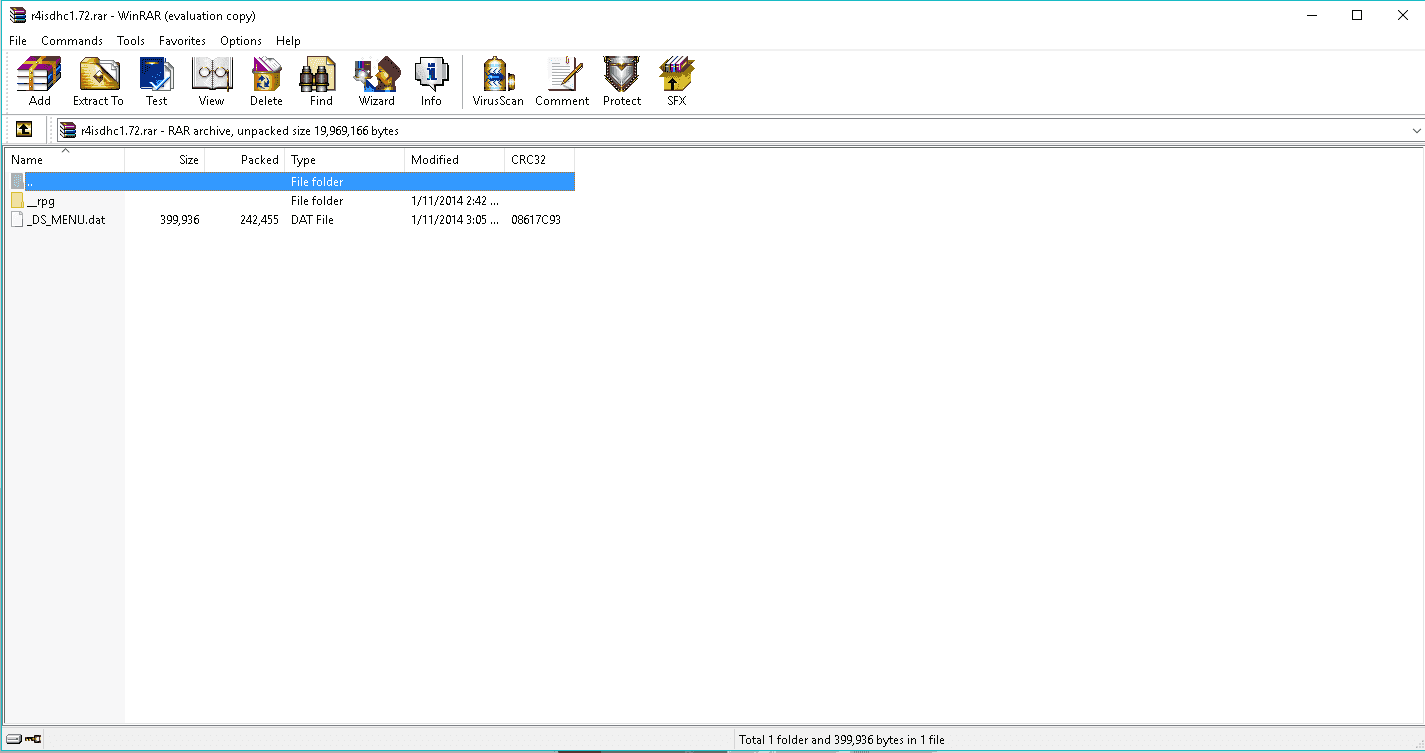Expand the archive path dropdown
Screen dimensions: 1425x753
[1416, 130]
